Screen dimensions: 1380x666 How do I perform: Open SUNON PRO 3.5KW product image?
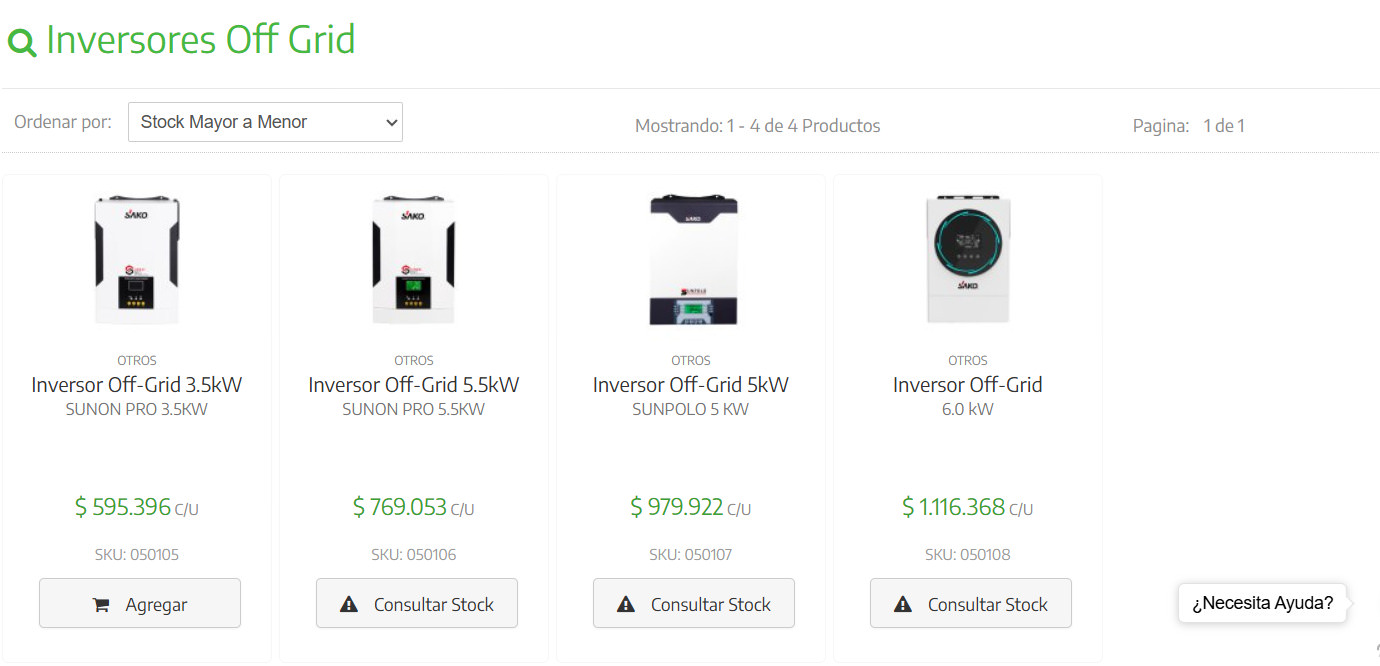tap(137, 259)
